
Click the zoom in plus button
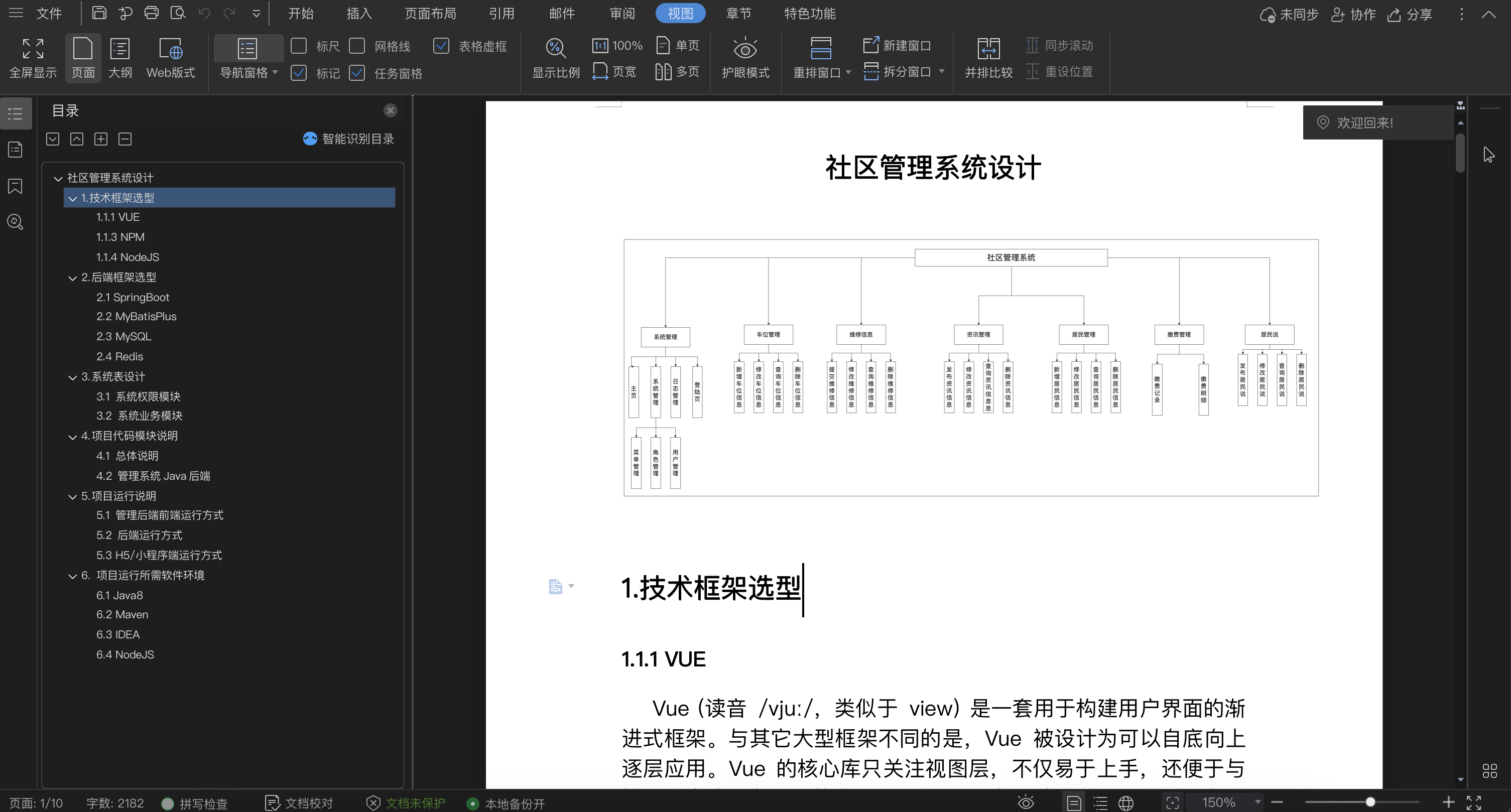coord(1448,801)
